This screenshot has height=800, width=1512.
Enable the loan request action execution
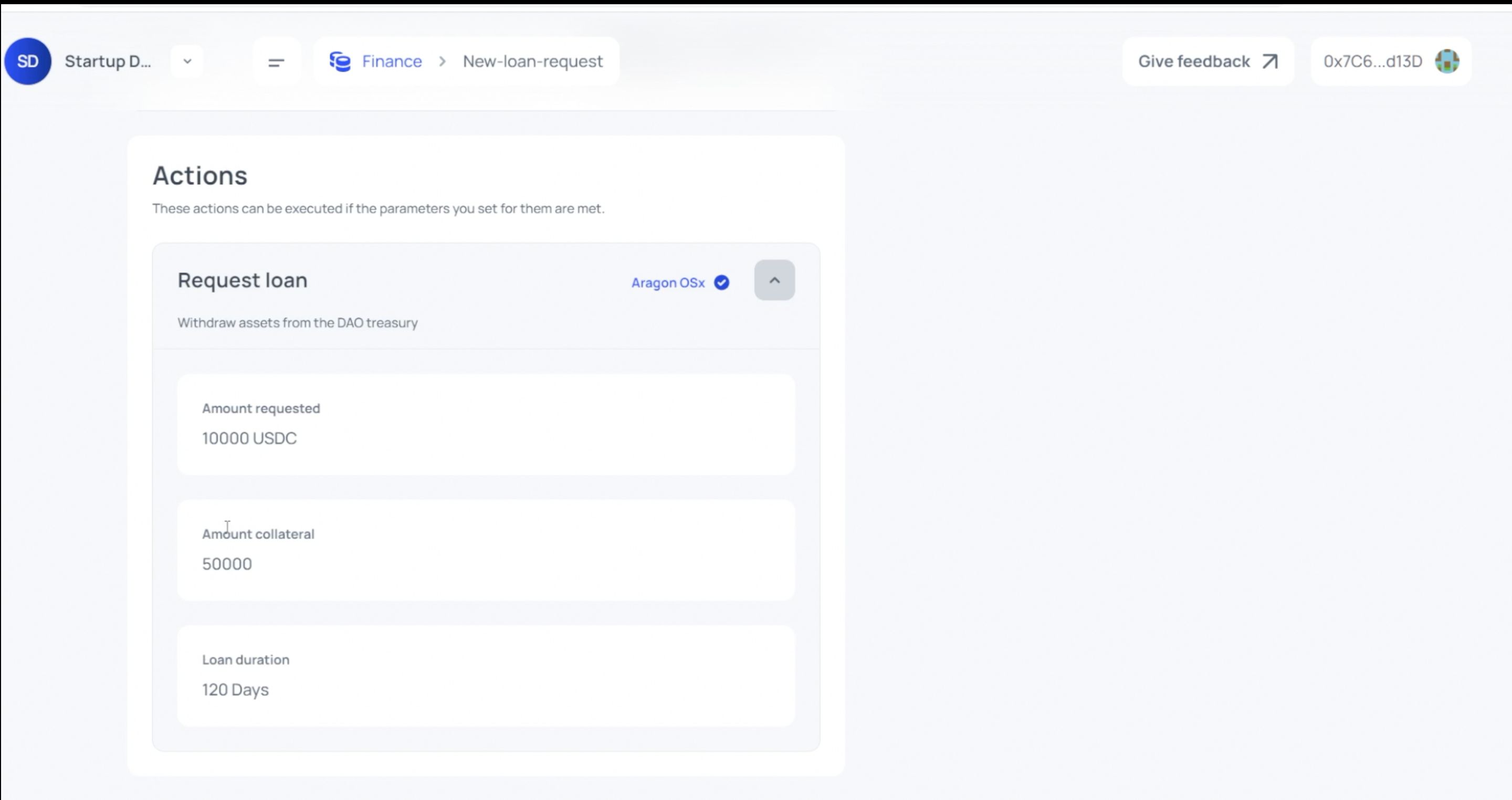[x=722, y=282]
